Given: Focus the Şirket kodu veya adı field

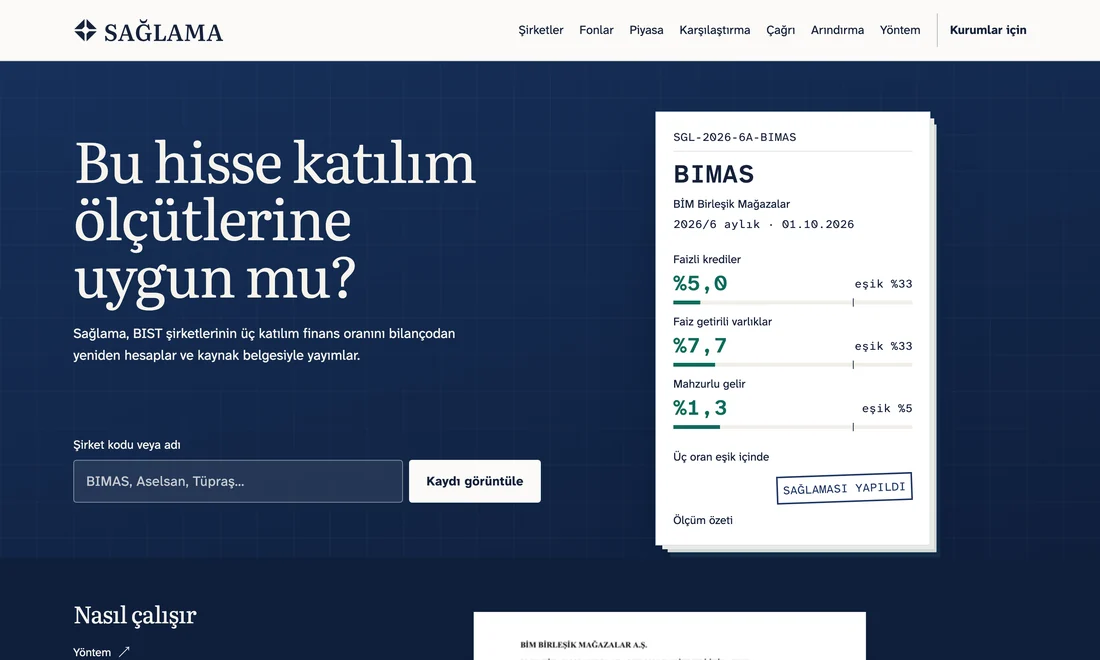Looking at the screenshot, I should click(238, 481).
